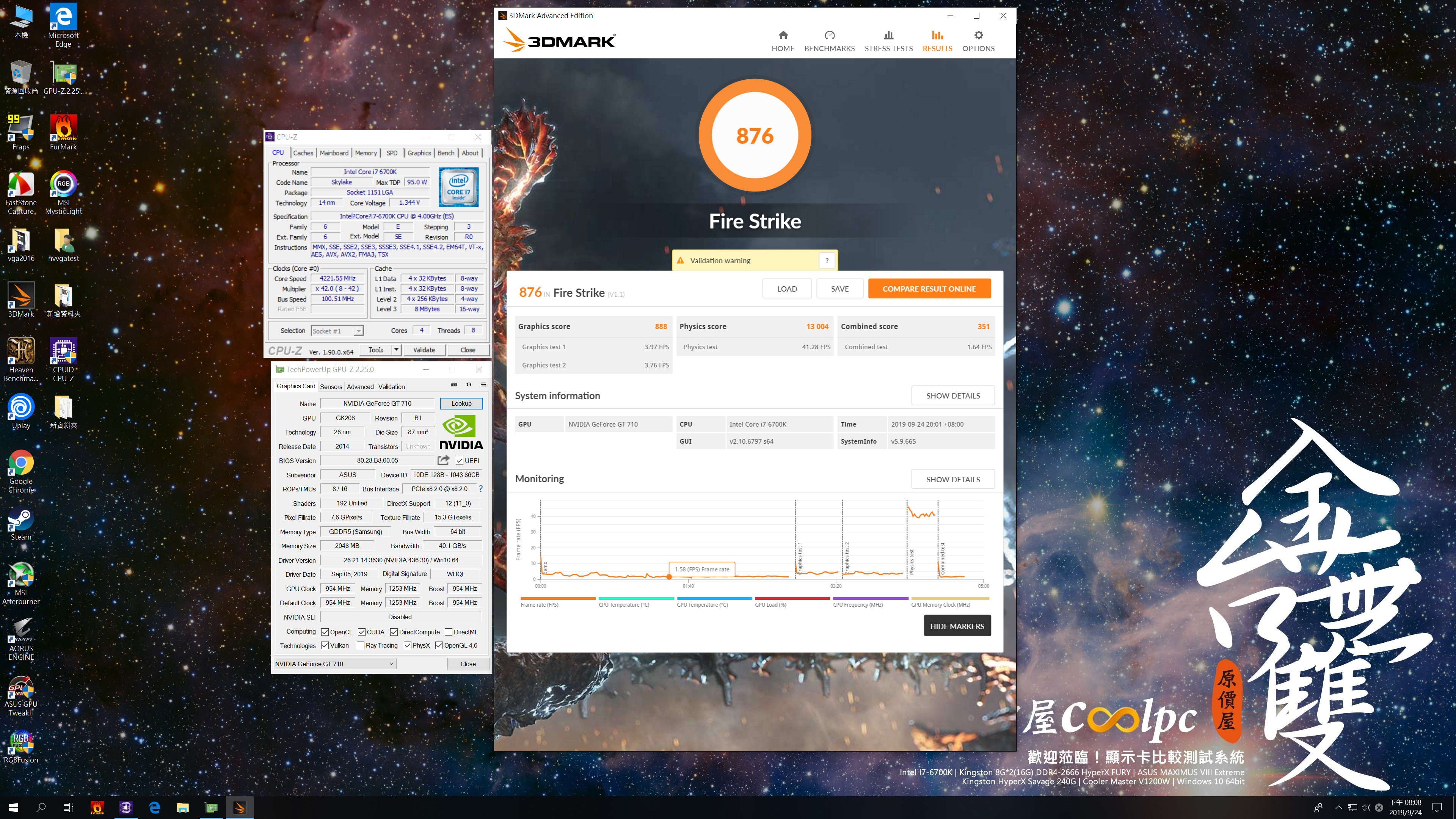The height and width of the screenshot is (819, 1456).
Task: Open Microsoft Edge desktop icon
Action: click(x=63, y=25)
